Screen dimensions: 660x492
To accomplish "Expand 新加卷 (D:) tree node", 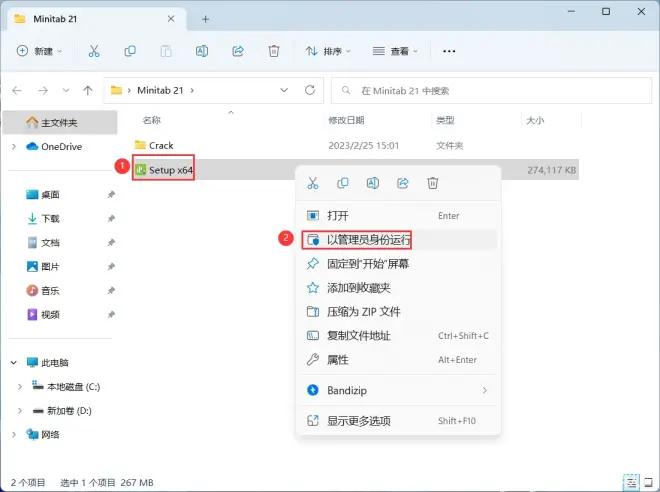I will click(20, 410).
